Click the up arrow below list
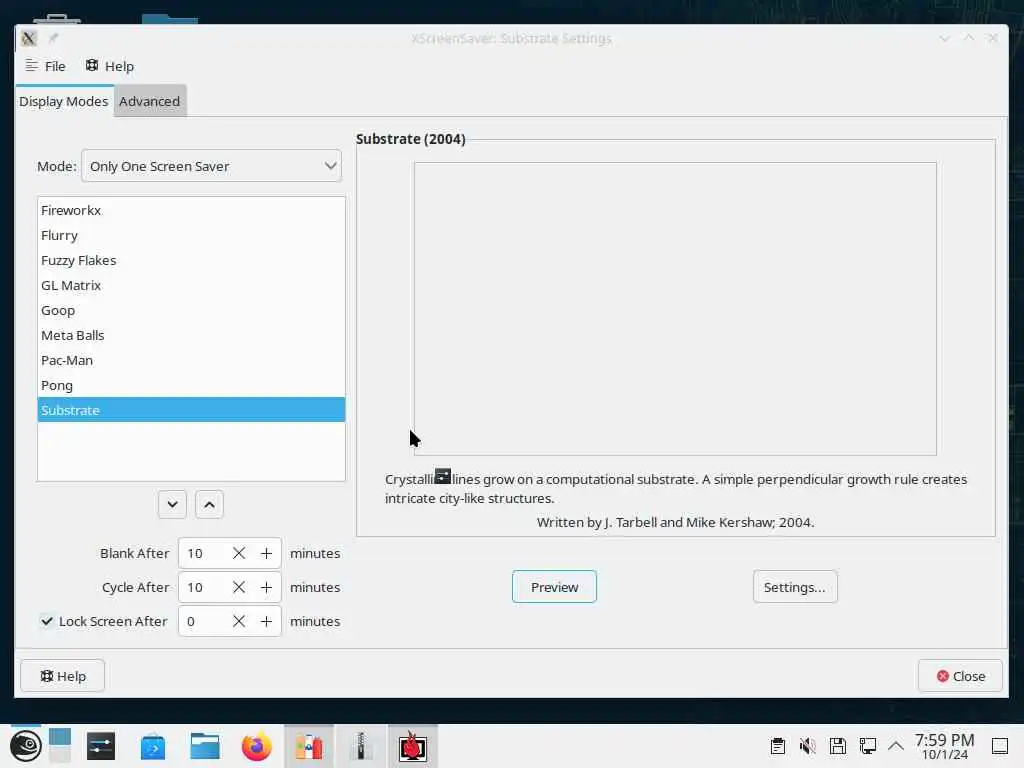The width and height of the screenshot is (1024, 768). point(209,504)
